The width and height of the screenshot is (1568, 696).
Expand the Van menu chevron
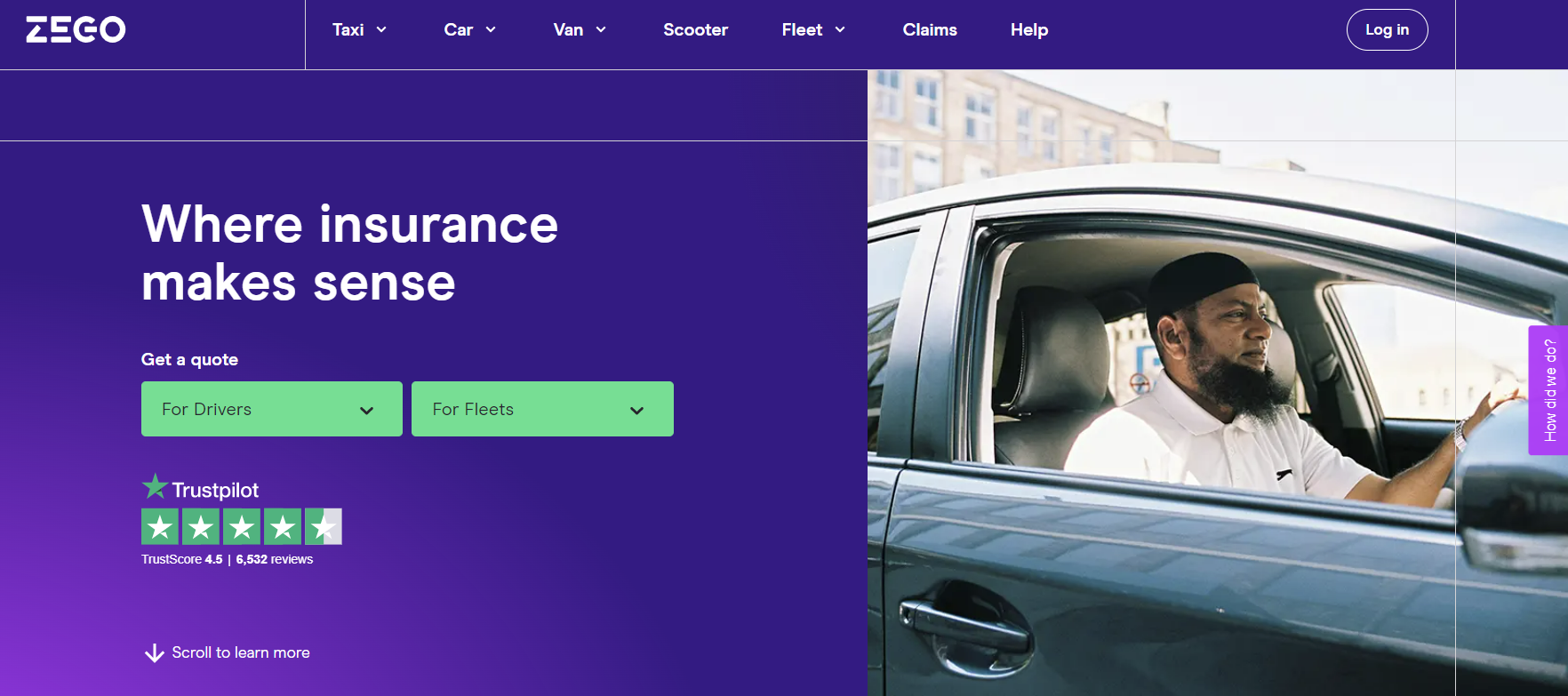[601, 29]
